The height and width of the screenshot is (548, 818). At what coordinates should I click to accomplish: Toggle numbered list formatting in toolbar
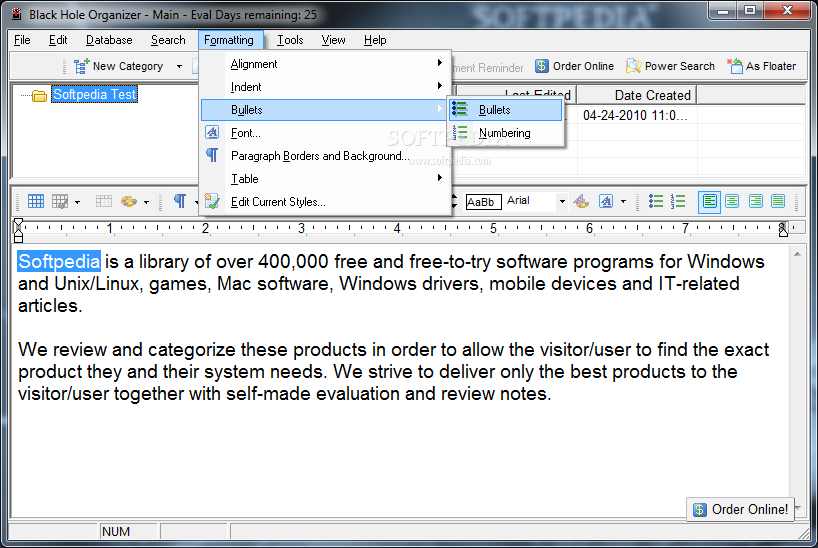point(678,201)
